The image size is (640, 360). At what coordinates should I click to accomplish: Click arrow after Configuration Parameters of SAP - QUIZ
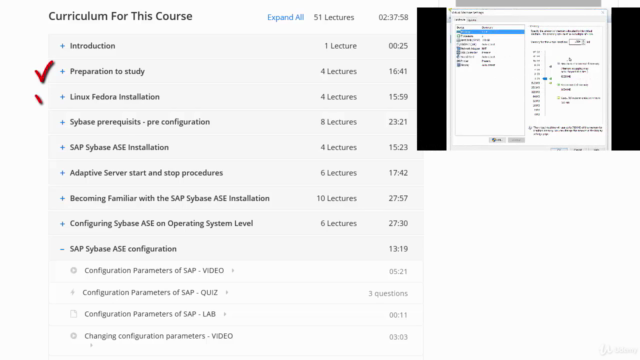click(x=227, y=293)
